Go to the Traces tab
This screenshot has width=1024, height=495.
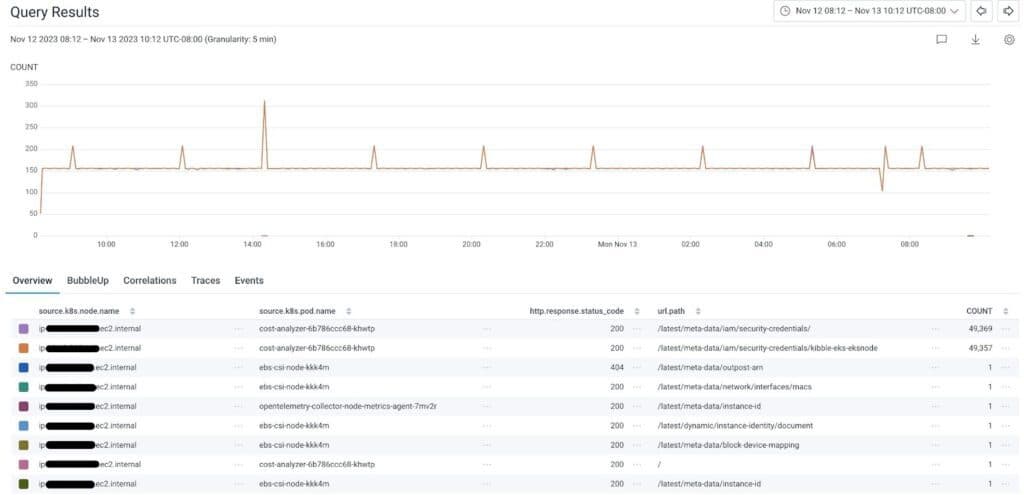[x=205, y=281]
